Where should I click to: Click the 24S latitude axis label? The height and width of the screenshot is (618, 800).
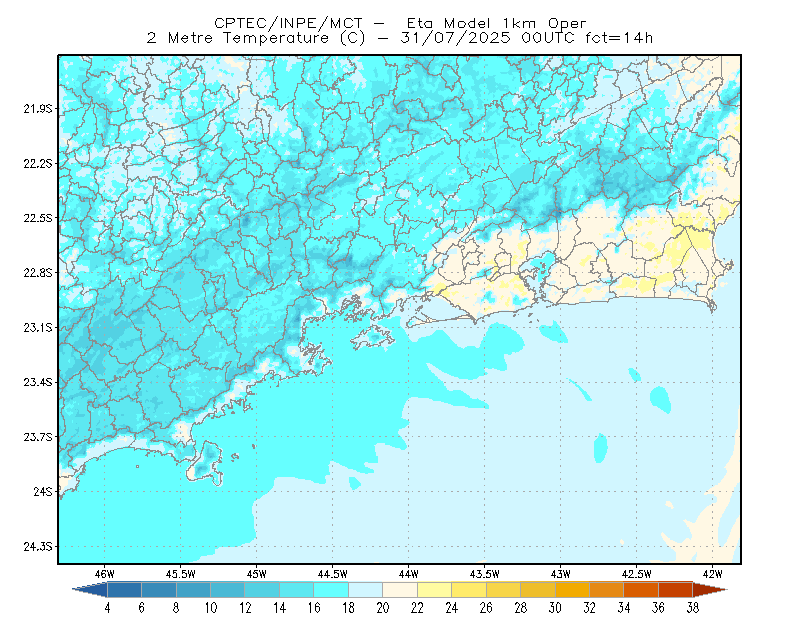[43, 491]
